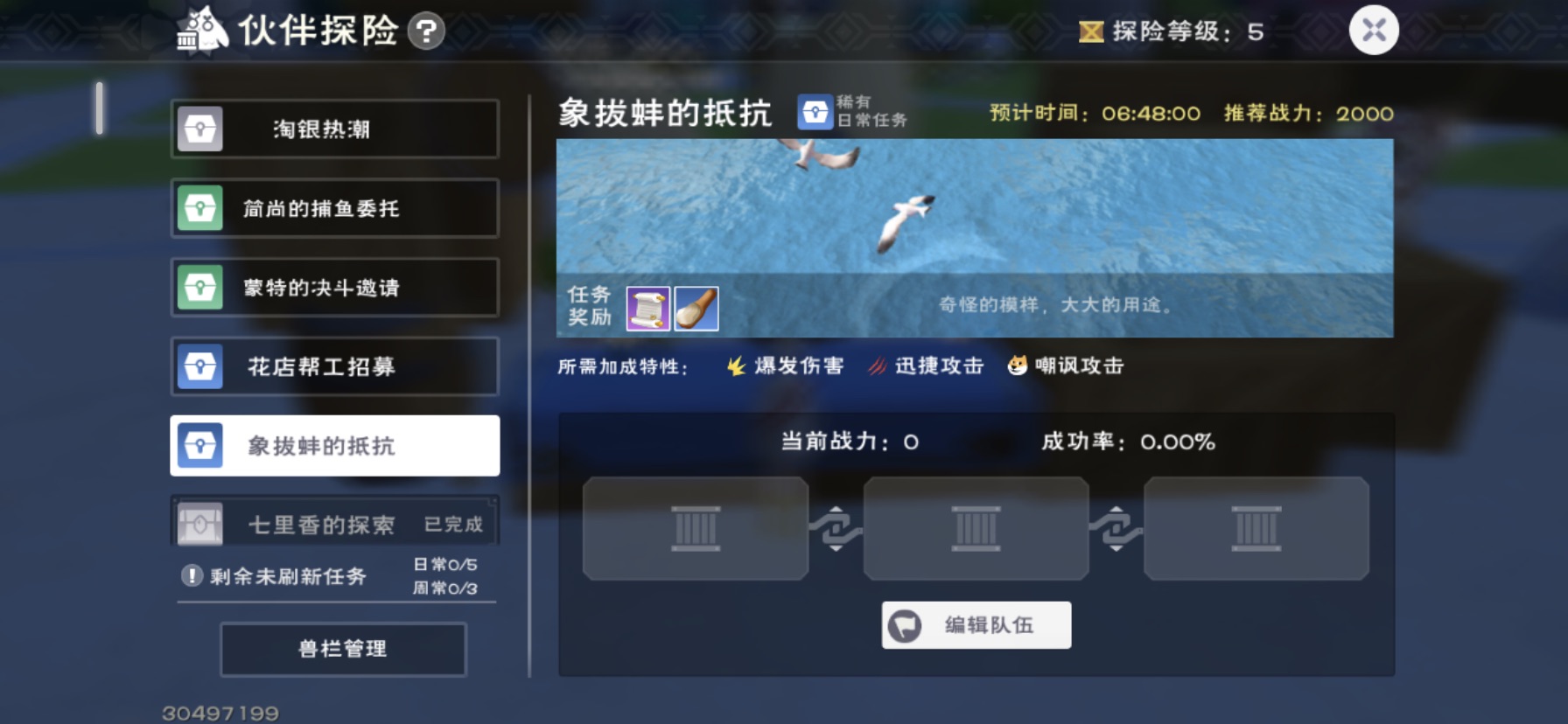Click the 编辑队伍 button
This screenshot has width=1568, height=724.
click(x=976, y=625)
